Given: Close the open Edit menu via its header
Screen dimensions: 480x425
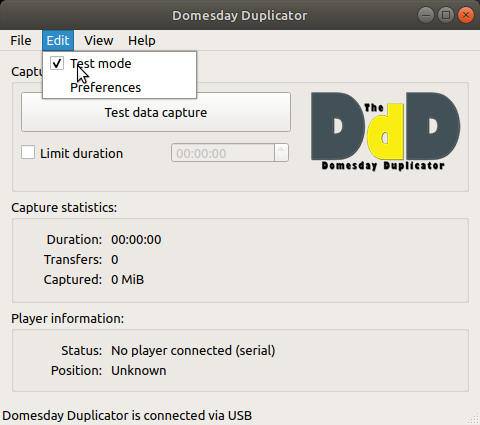Looking at the screenshot, I should click(x=58, y=40).
